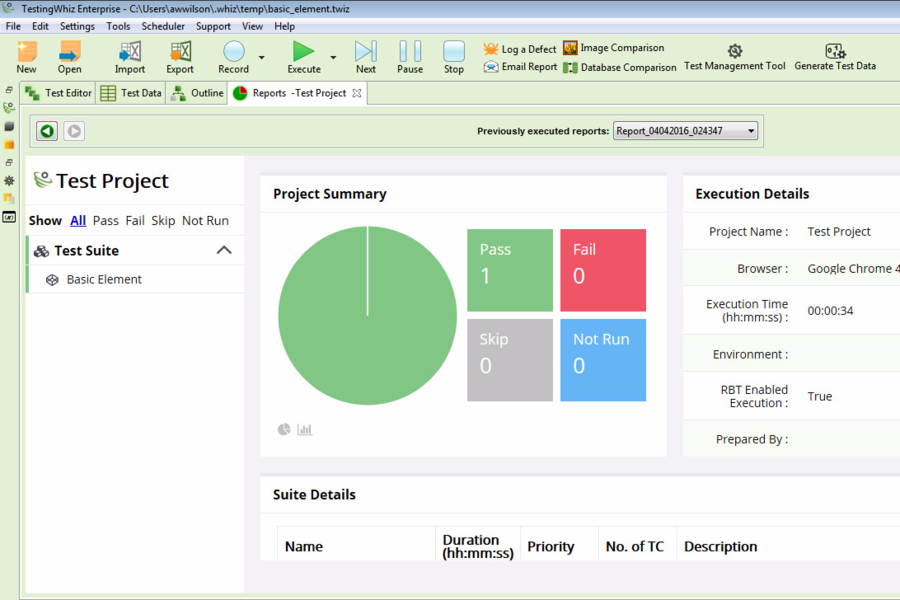Click the Export toolbar icon
The height and width of the screenshot is (600, 900).
coord(180,52)
